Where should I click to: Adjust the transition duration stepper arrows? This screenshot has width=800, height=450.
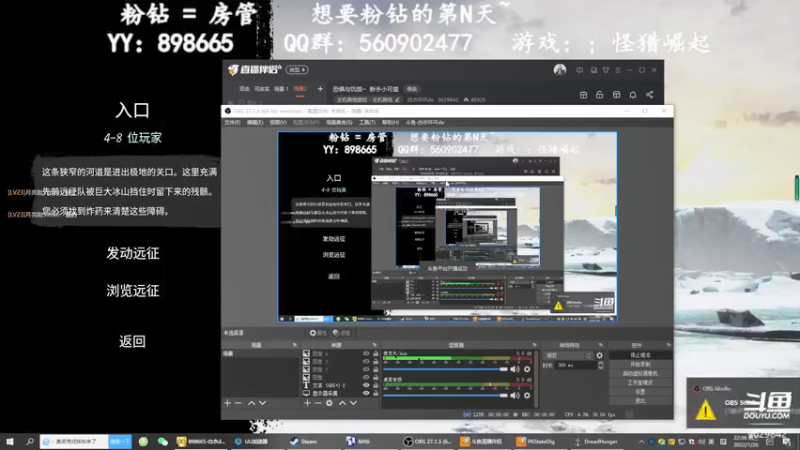point(601,365)
